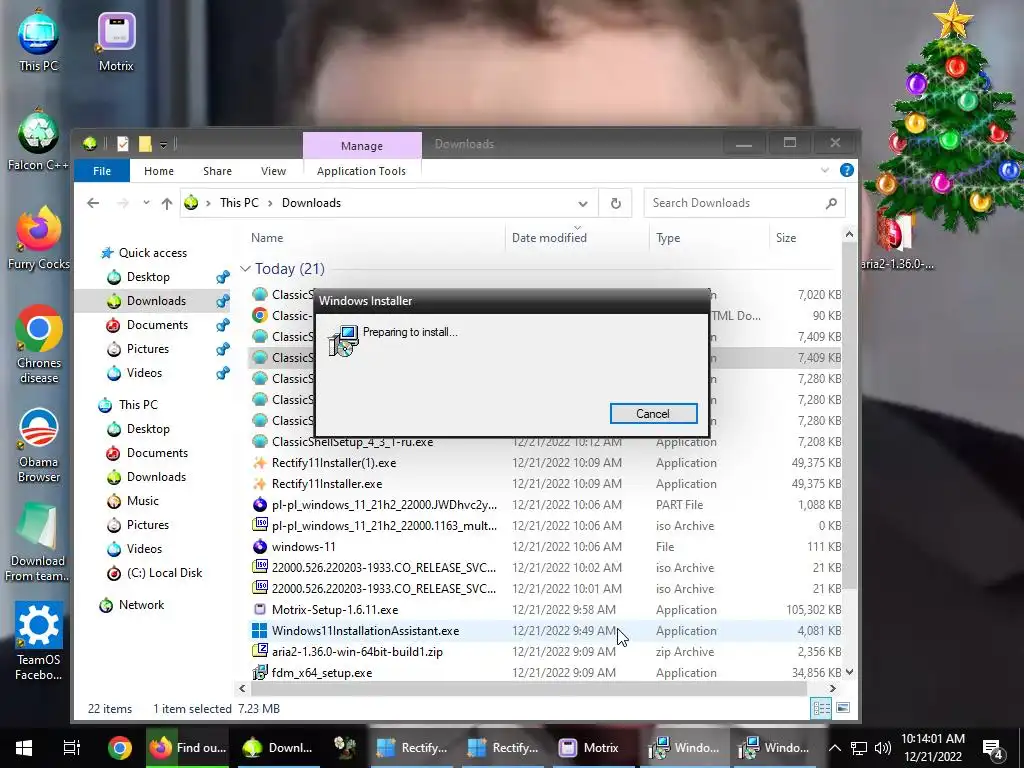
Task: Open the TeamOS Facebook gear desktop icon
Action: (39, 641)
